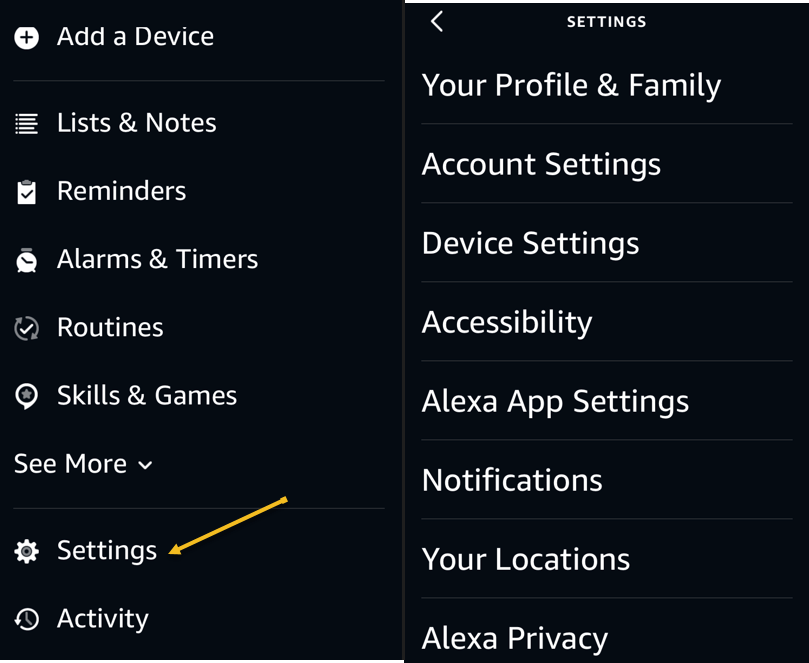This screenshot has height=663, width=809.
Task: Click the Reminders clipboard icon
Action: [x=27, y=192]
